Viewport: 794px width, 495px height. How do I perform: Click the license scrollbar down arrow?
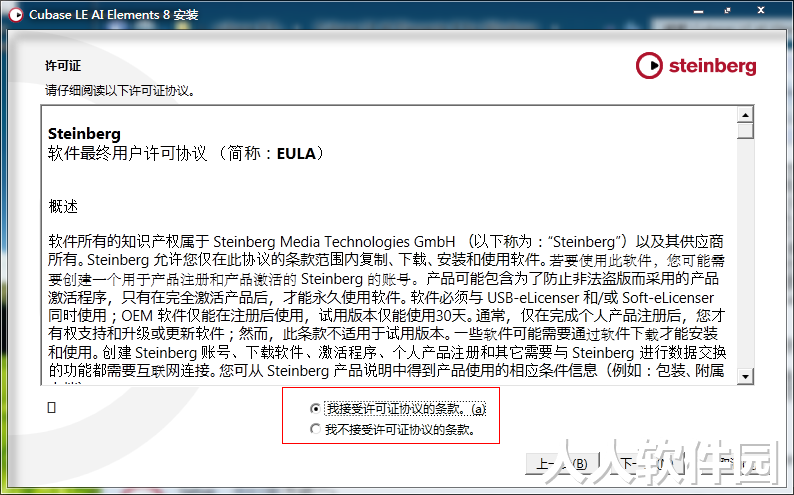pyautogui.click(x=745, y=376)
